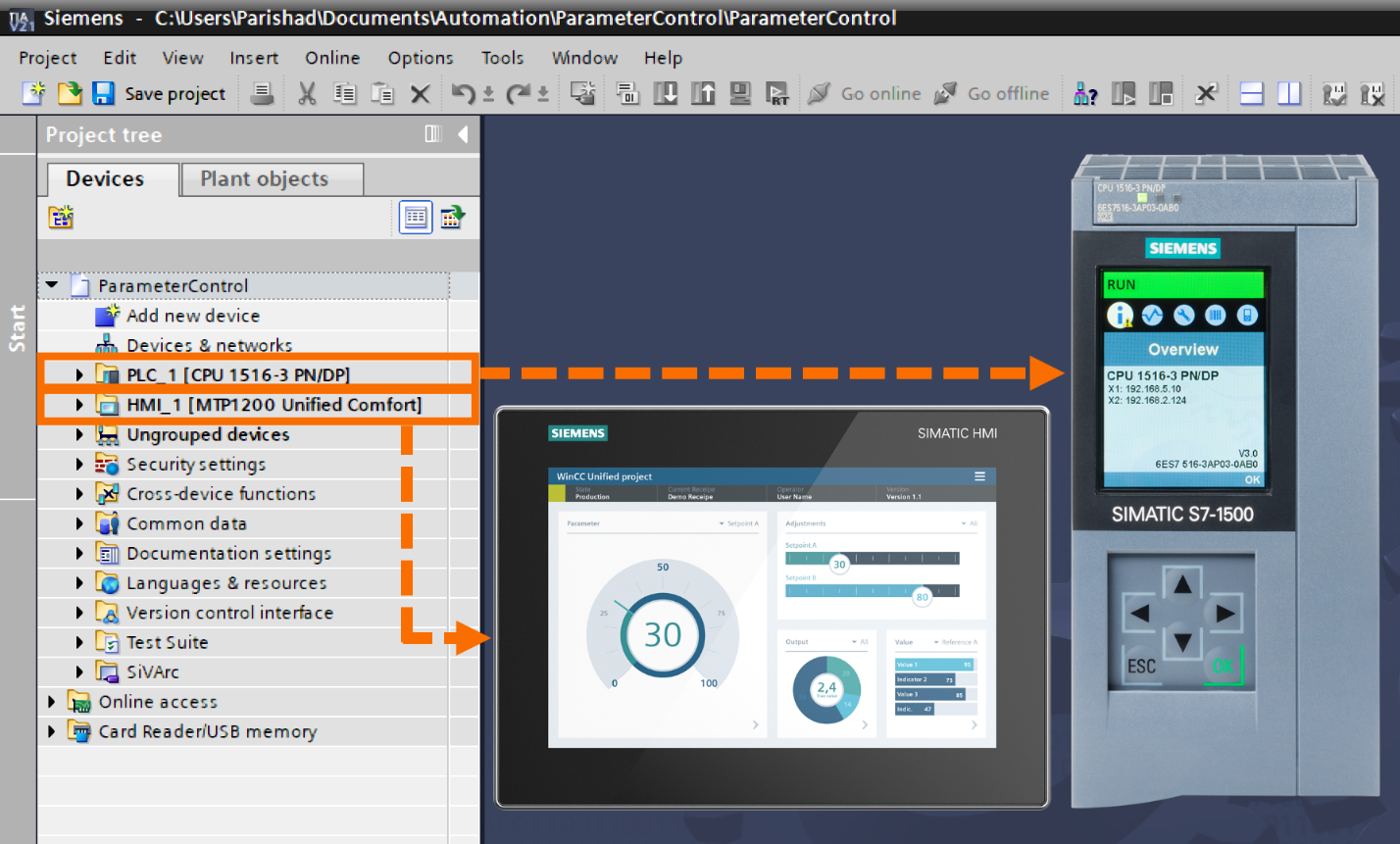1400x844 pixels.
Task: Open the Help menu
Action: (663, 58)
